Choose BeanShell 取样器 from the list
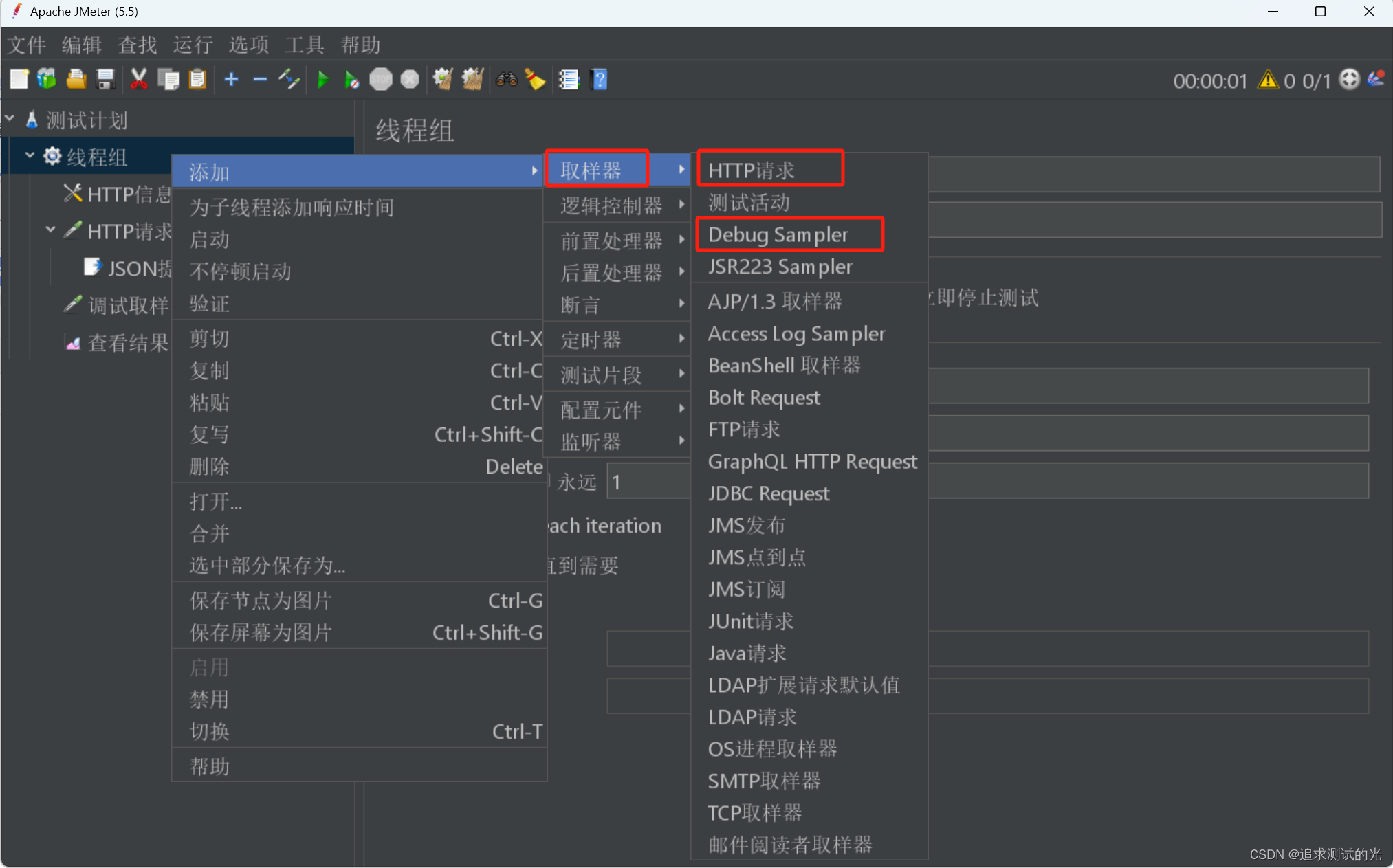The width and height of the screenshot is (1393, 868). point(809,365)
